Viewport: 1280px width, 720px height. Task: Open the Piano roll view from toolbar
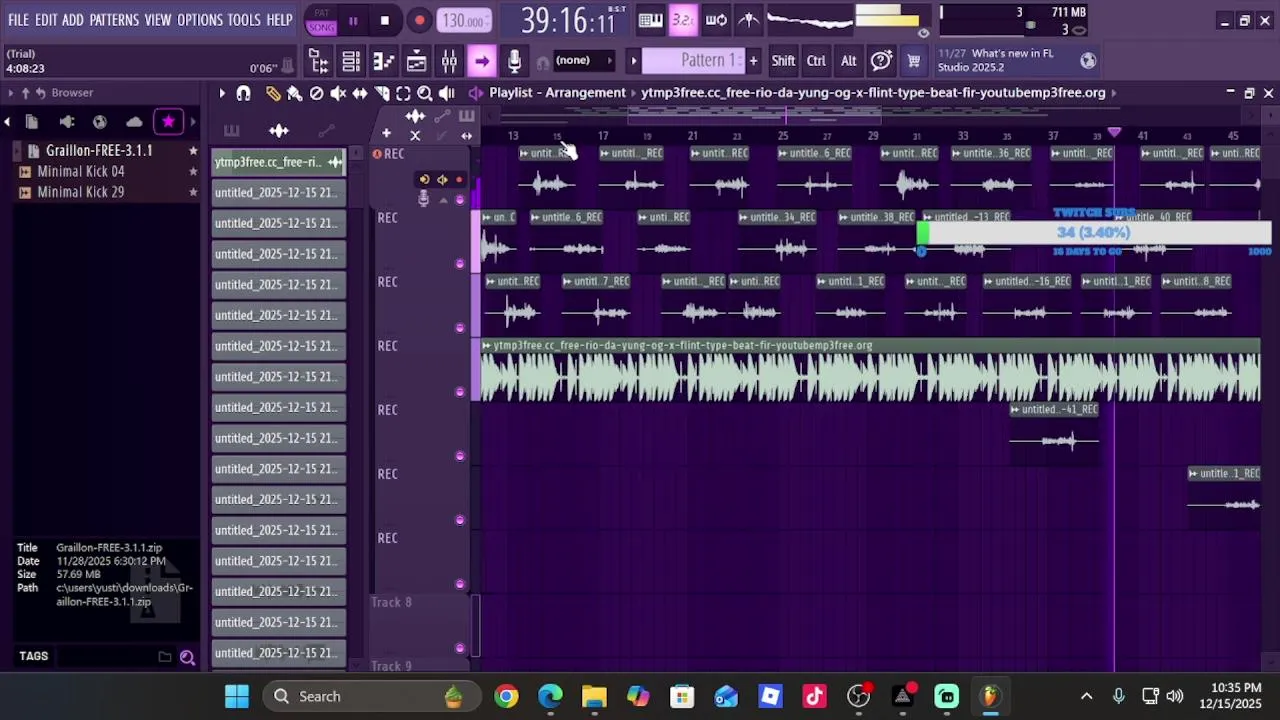384,62
